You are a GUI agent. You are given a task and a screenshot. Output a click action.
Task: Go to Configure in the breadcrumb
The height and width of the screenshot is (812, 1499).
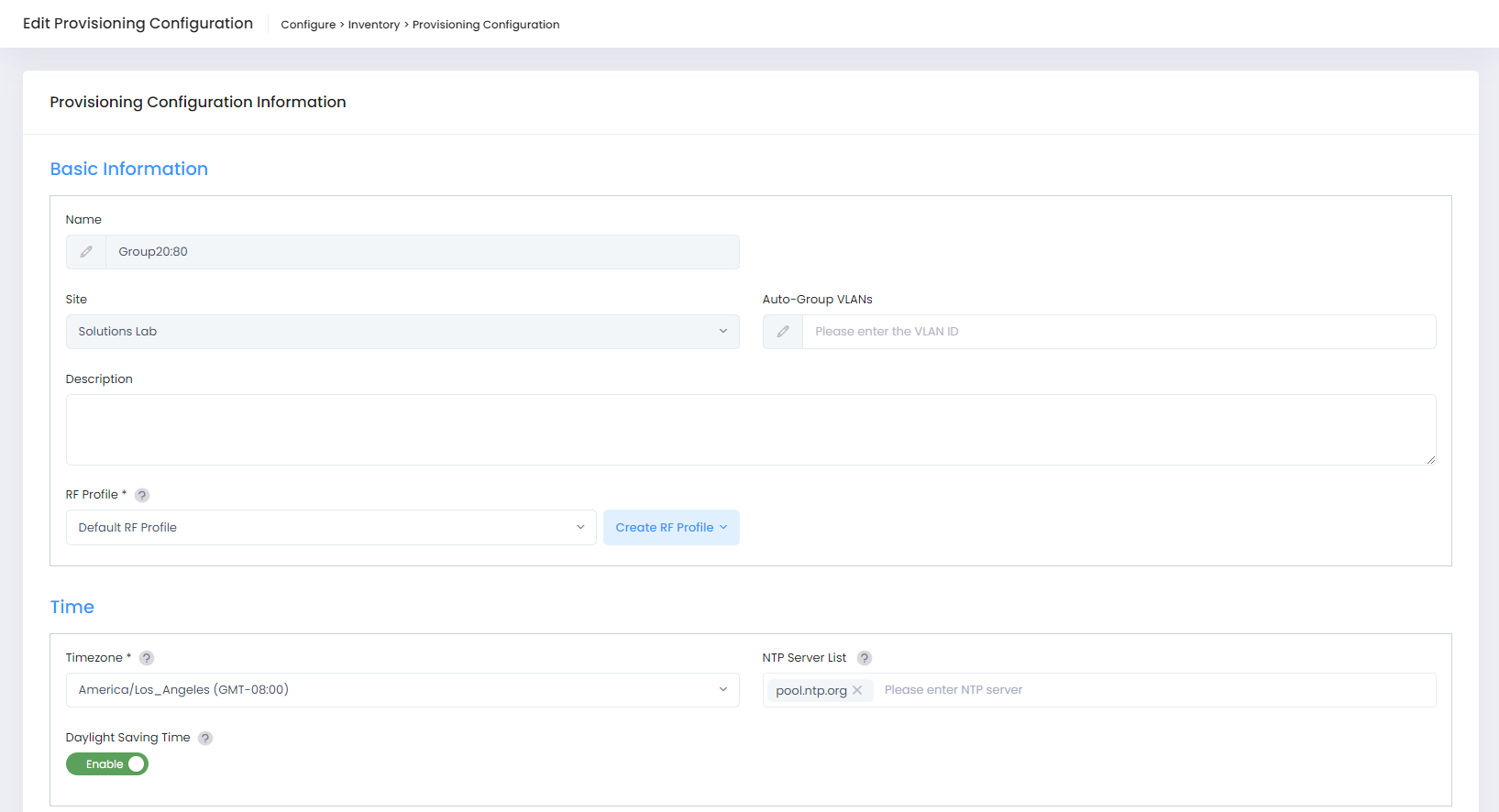(x=308, y=25)
